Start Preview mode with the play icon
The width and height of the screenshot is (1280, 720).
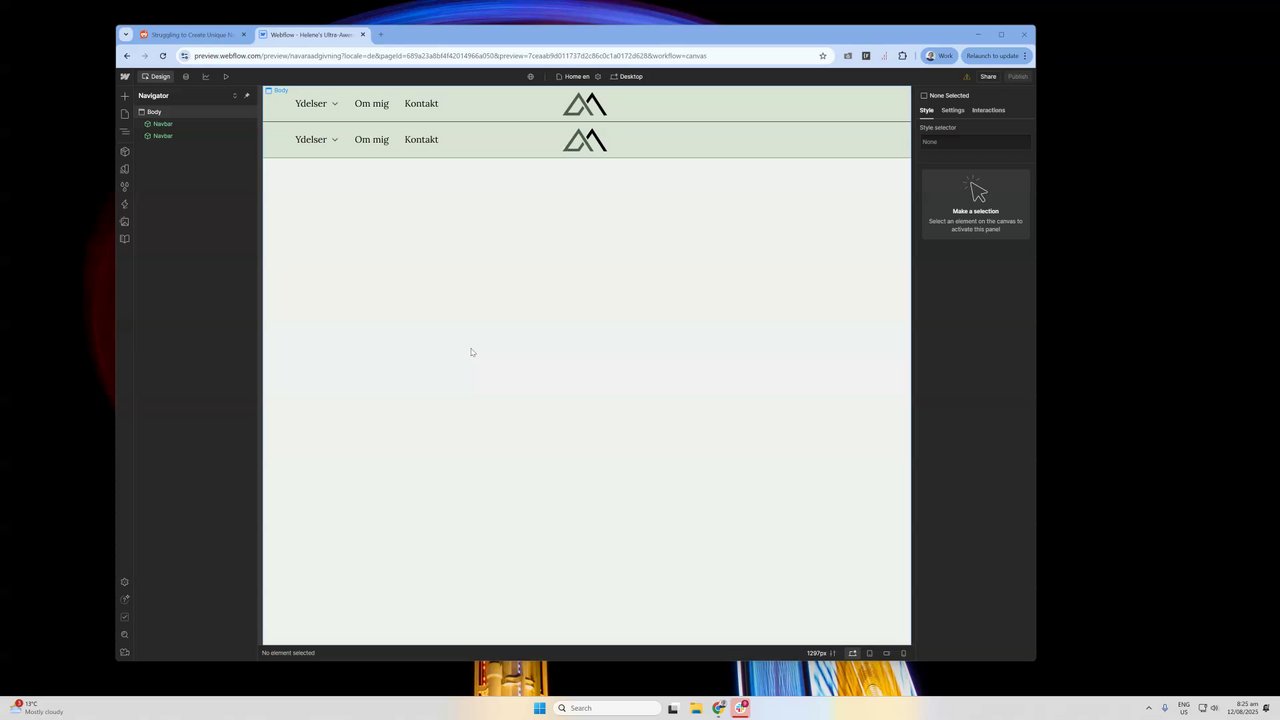(226, 76)
